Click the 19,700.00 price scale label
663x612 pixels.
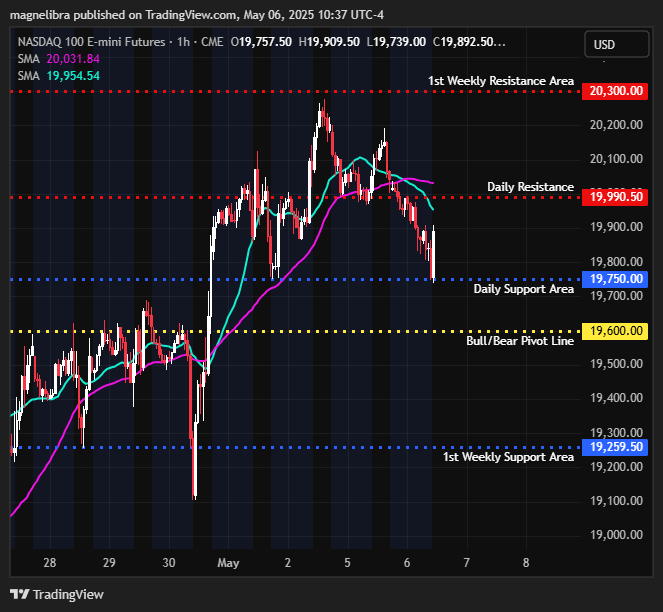point(616,295)
